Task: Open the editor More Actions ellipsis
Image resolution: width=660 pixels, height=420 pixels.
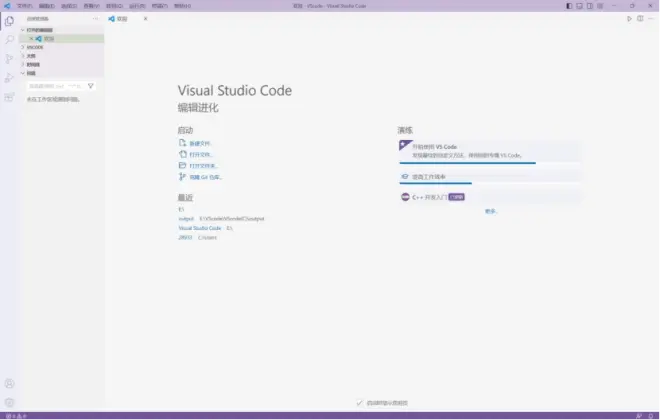Action: (x=651, y=19)
